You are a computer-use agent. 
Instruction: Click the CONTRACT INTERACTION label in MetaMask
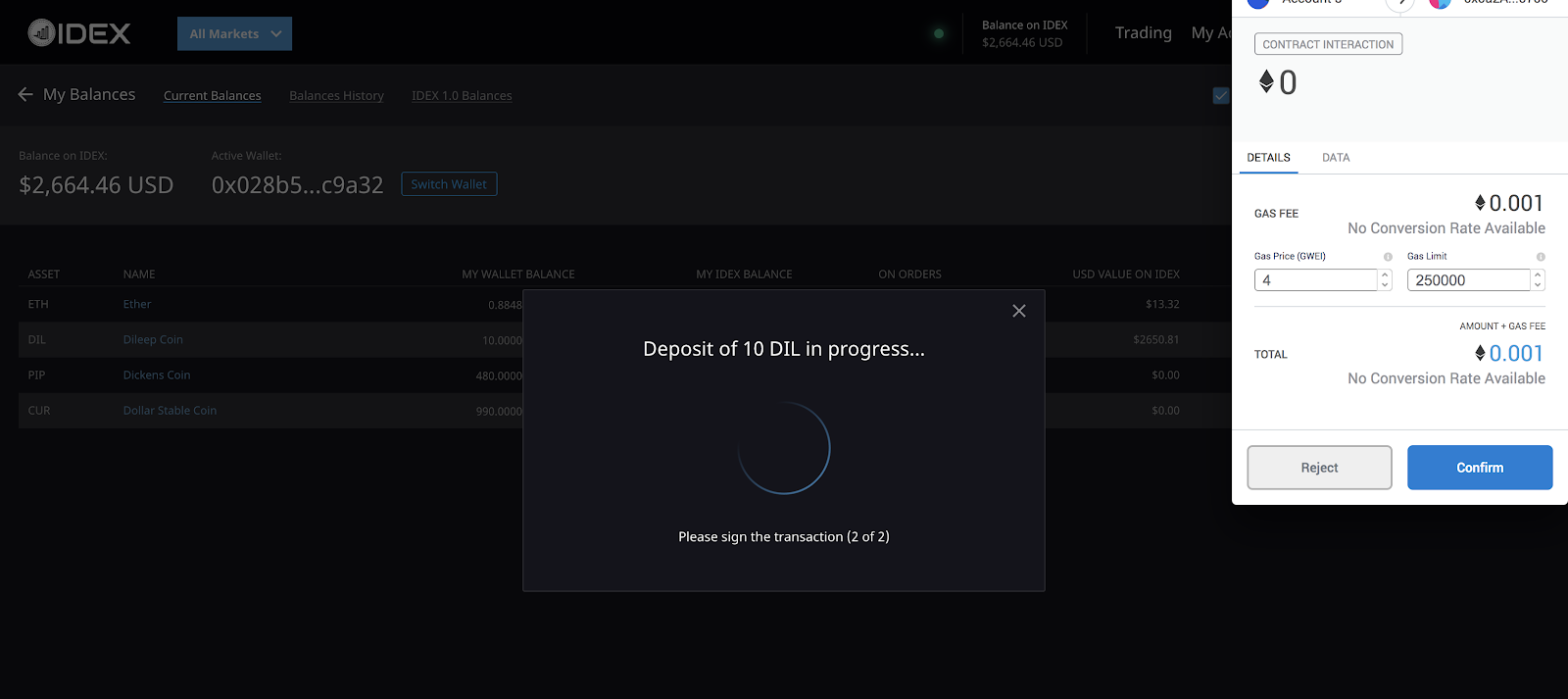tap(1328, 44)
